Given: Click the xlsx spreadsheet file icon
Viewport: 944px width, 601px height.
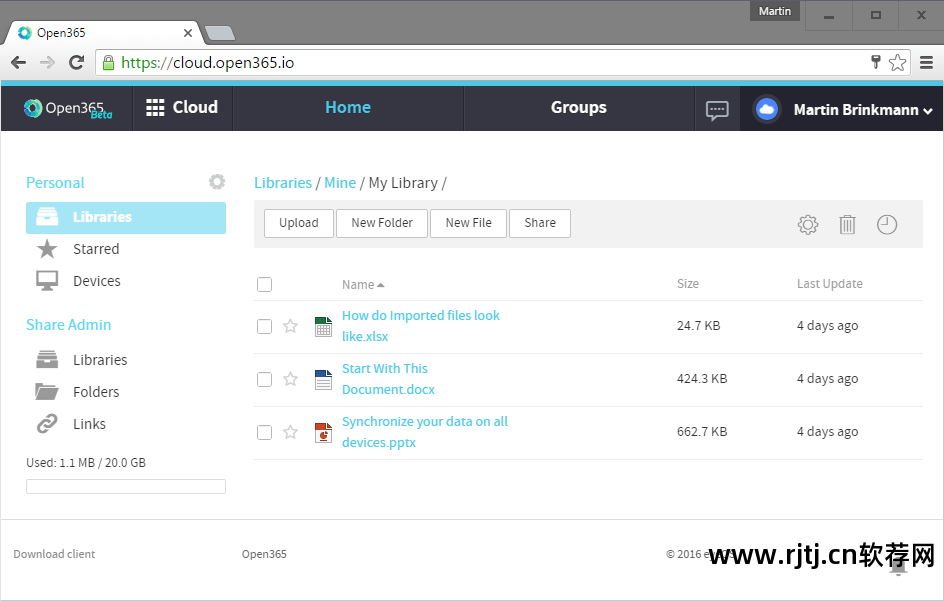Looking at the screenshot, I should click(x=323, y=326).
